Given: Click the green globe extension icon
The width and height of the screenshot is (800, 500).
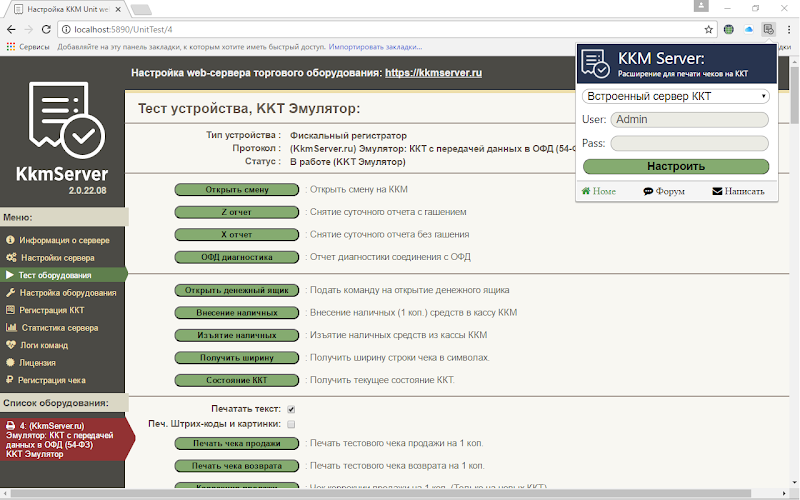Looking at the screenshot, I should click(x=729, y=30).
